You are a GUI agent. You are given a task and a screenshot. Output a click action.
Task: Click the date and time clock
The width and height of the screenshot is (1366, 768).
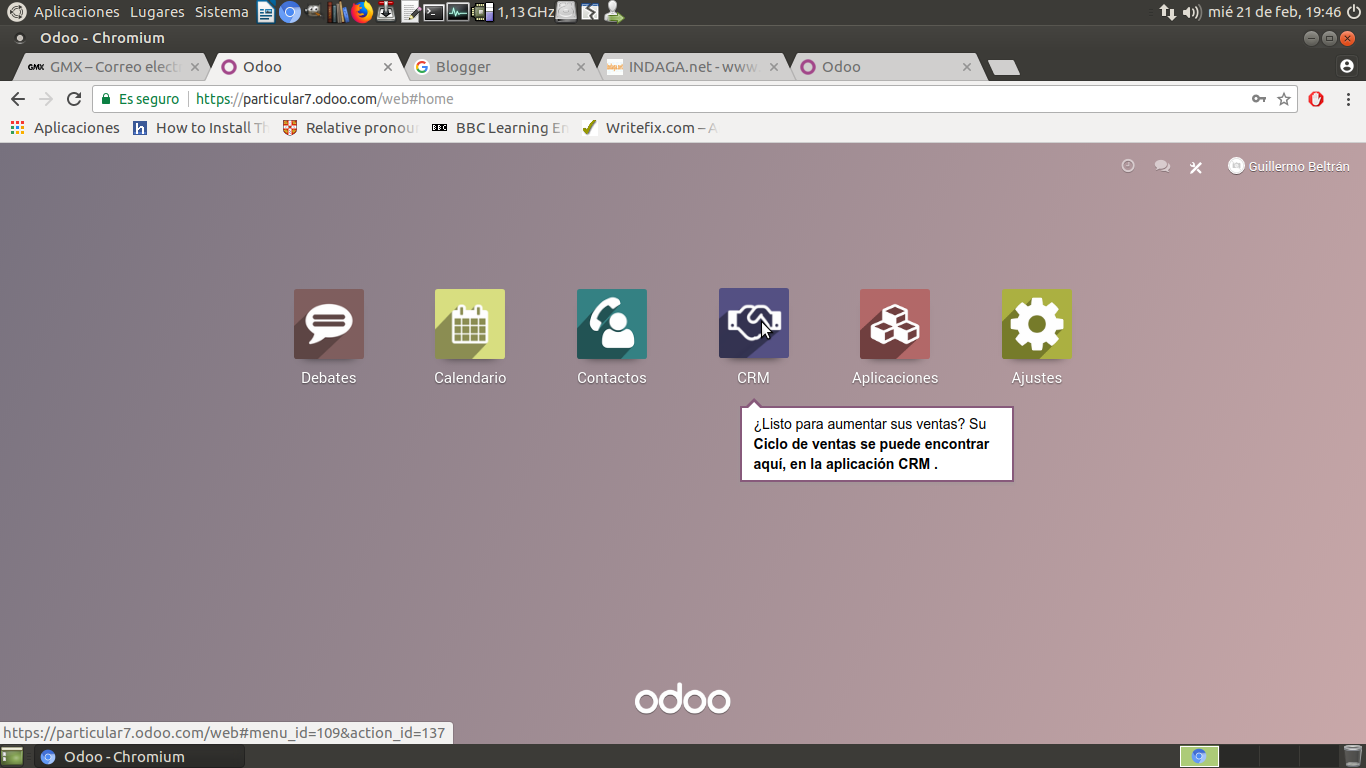pyautogui.click(x=1274, y=12)
